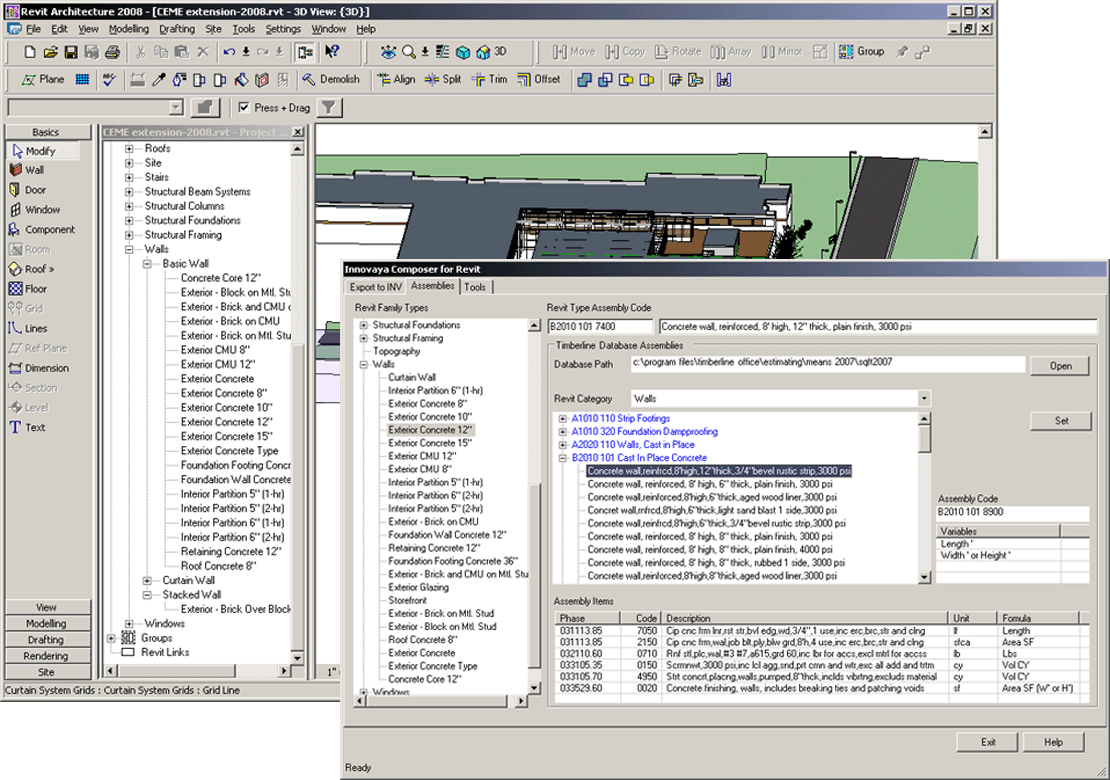Image resolution: width=1110 pixels, height=780 pixels.
Task: Select Retaining Concrete 12" in project browser
Action: [230, 551]
